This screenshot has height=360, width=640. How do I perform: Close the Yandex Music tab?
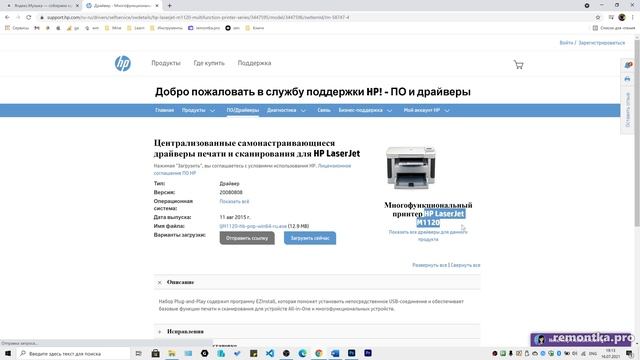(77, 6)
